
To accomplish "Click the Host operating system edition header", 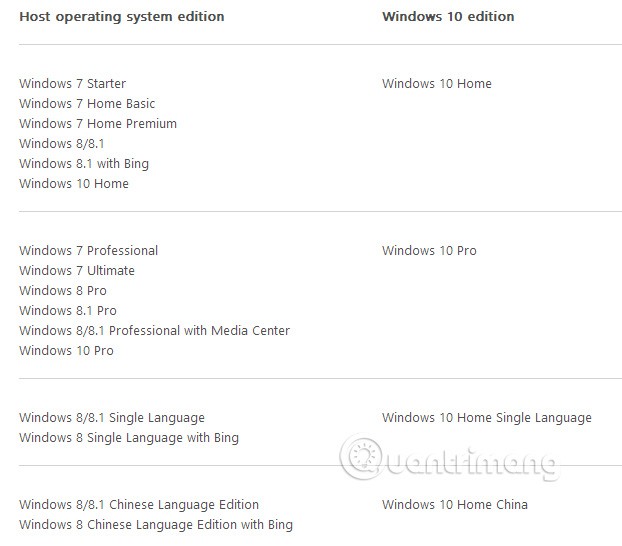I will click(121, 17).
